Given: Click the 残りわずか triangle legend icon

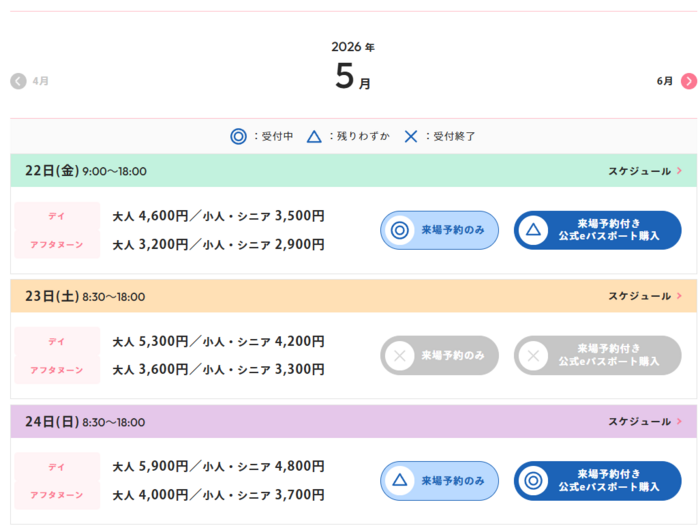Looking at the screenshot, I should coord(314,136).
